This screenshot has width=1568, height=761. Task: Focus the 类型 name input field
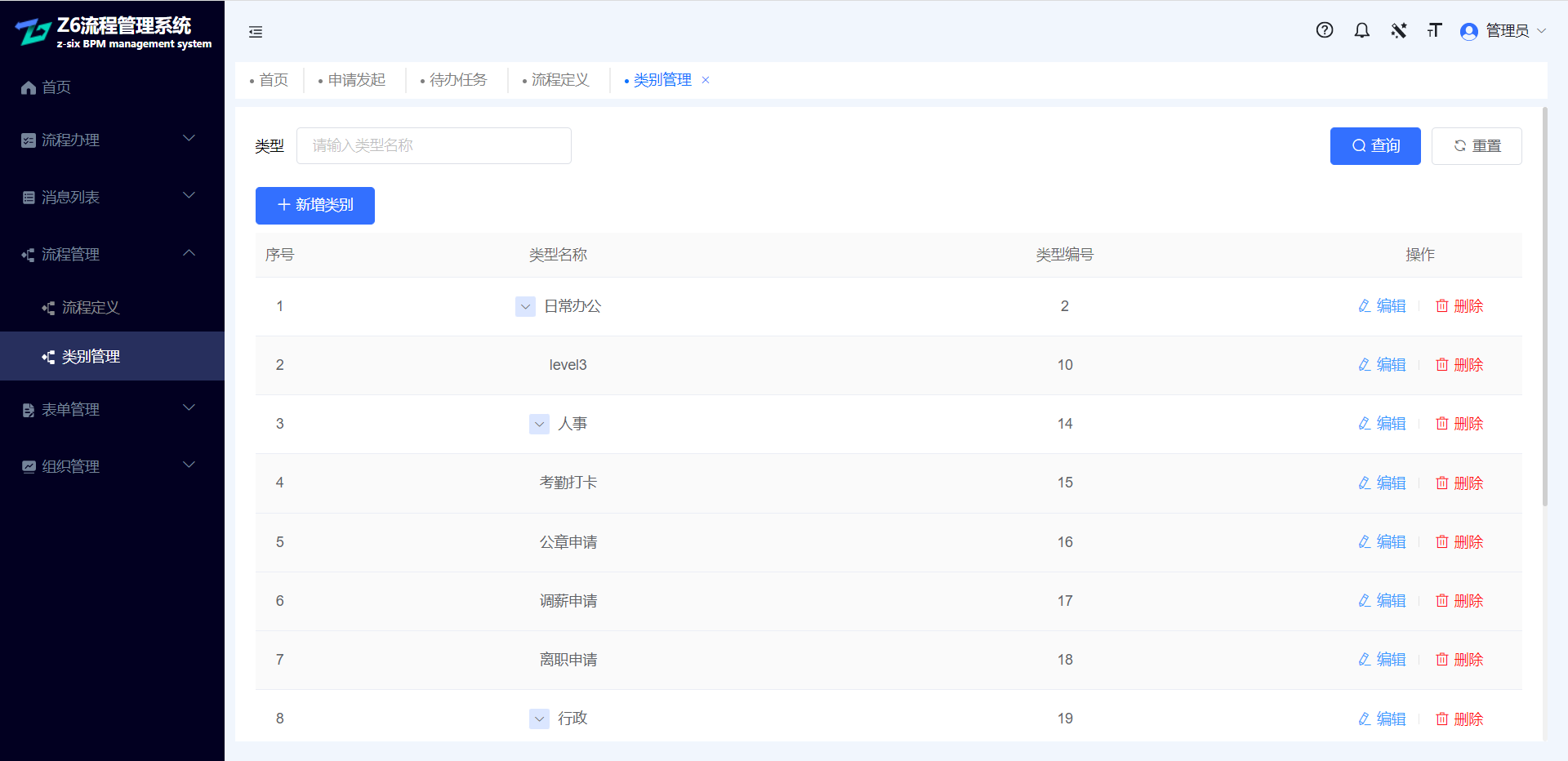(434, 146)
